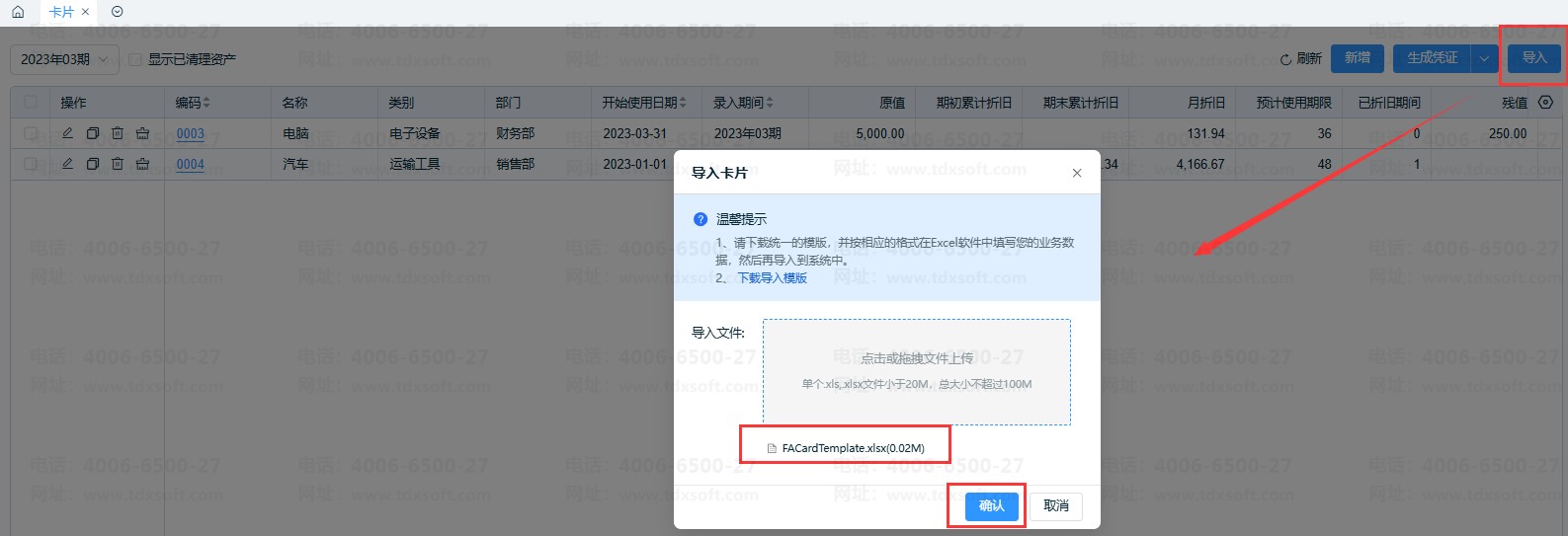
Task: Toggle the 显示已清理资产 checkbox
Action: point(136,59)
